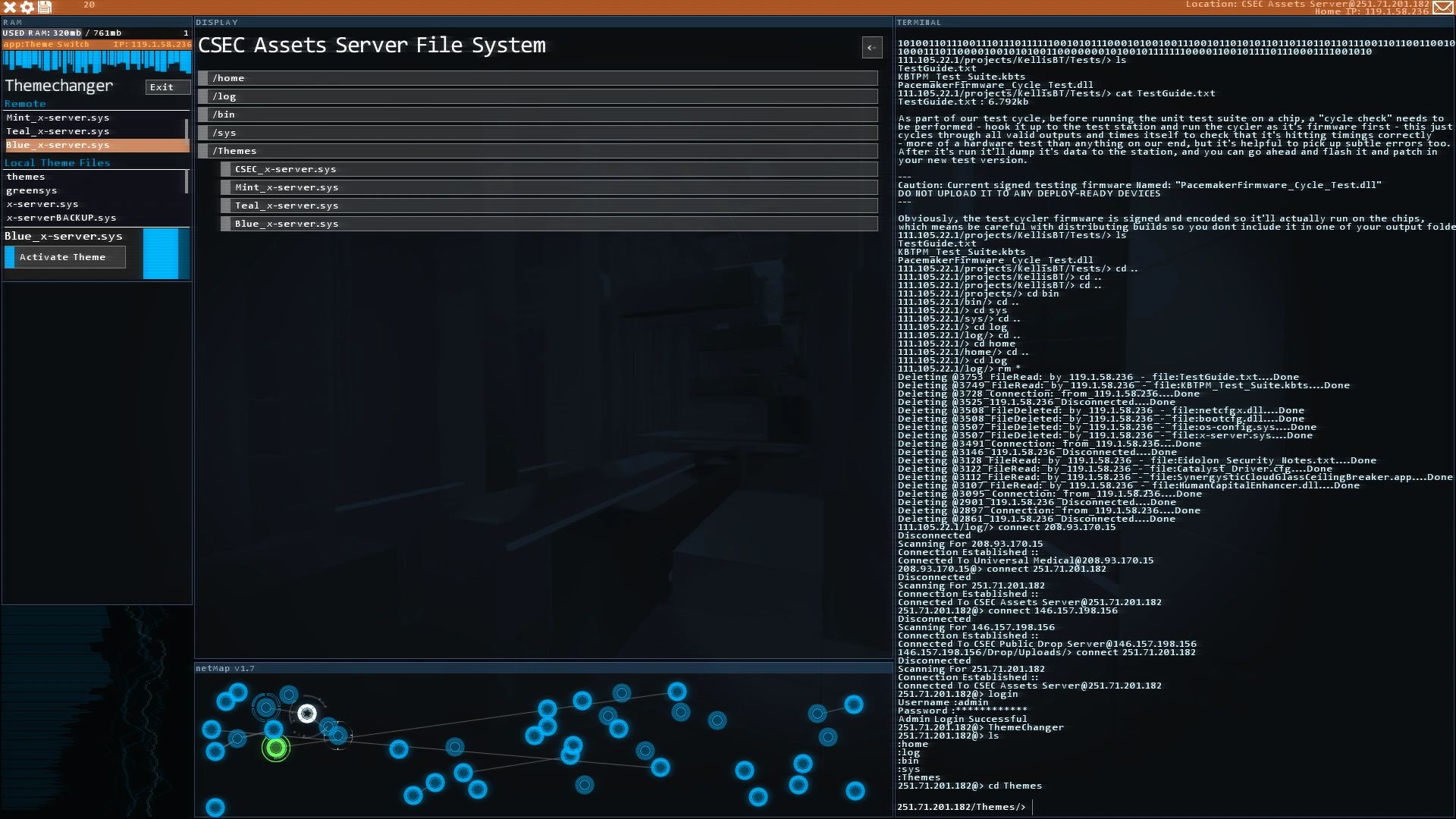Click the floppy disk save icon

click(45, 7)
